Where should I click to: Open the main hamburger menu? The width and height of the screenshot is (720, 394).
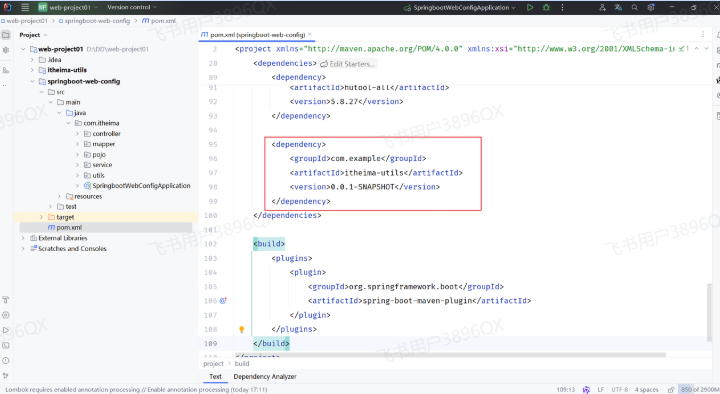click(x=25, y=7)
